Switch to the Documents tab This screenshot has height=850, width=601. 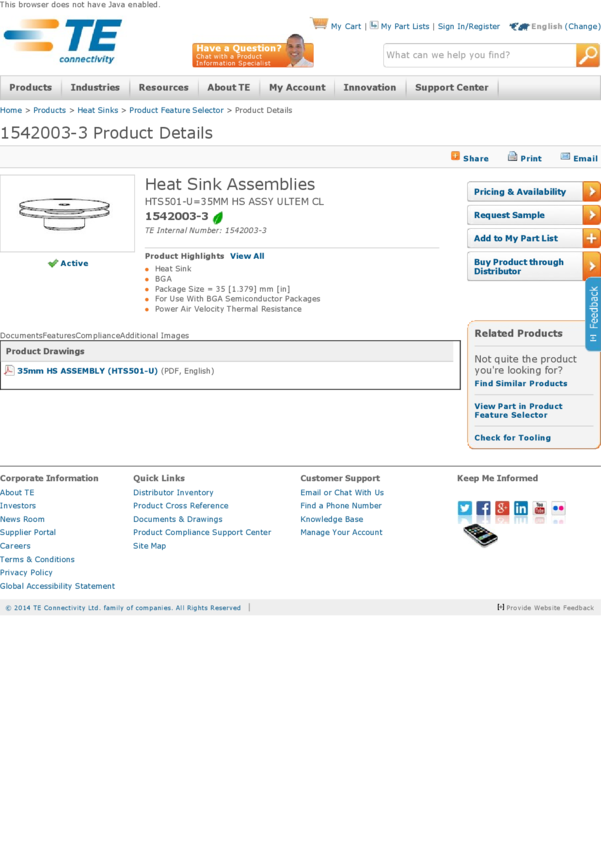click(x=21, y=336)
